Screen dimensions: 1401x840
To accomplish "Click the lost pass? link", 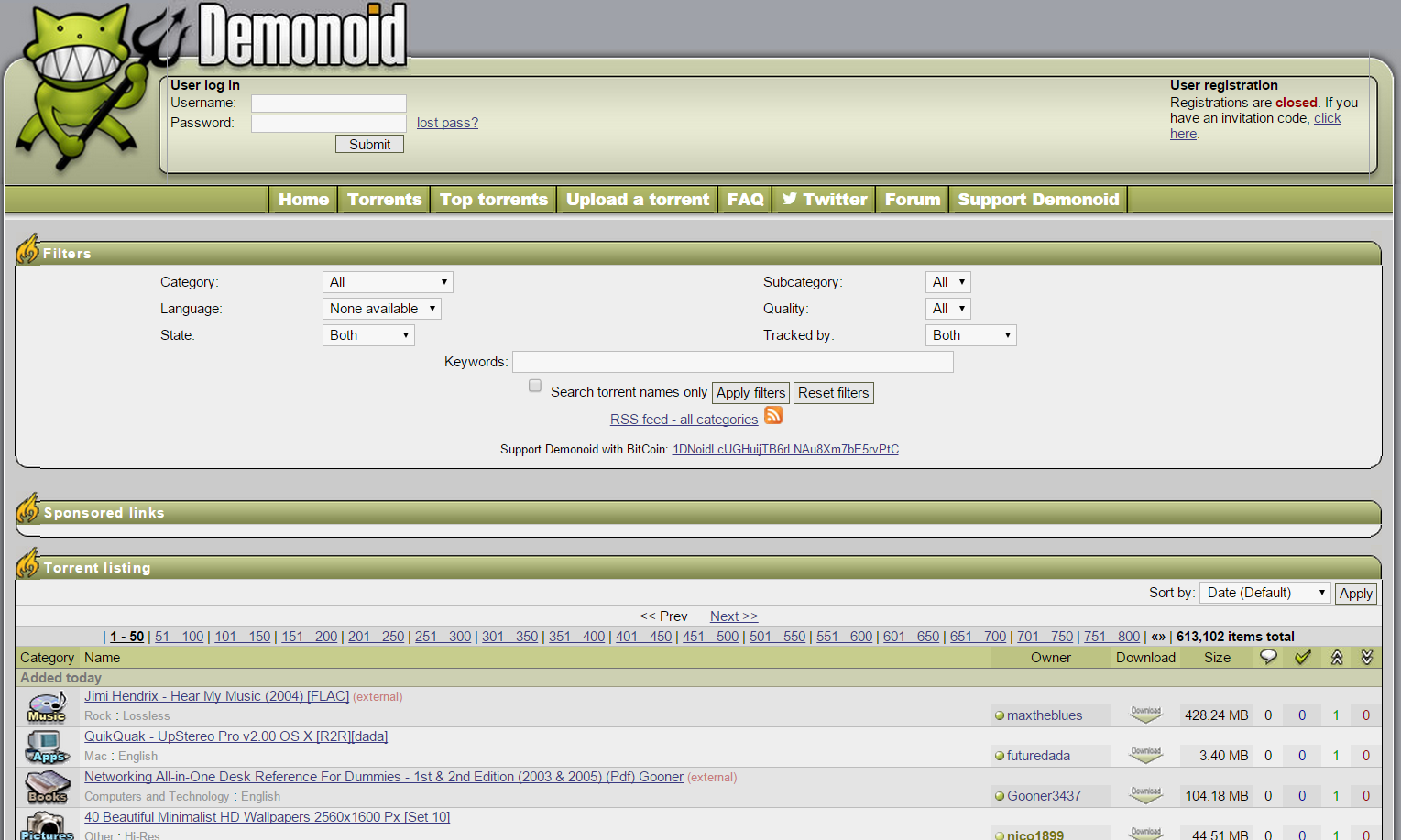I will pos(447,123).
